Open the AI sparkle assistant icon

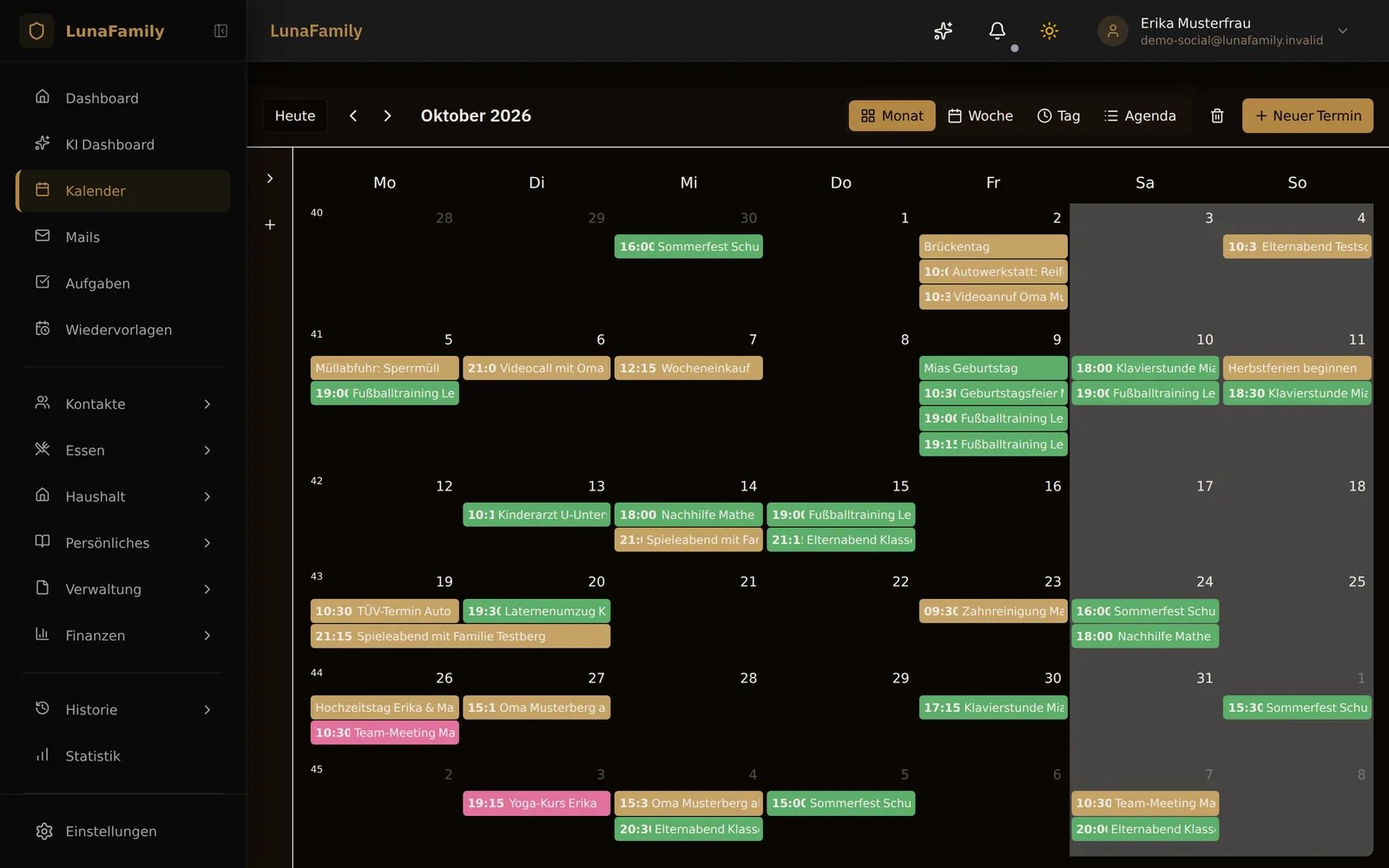tap(944, 31)
